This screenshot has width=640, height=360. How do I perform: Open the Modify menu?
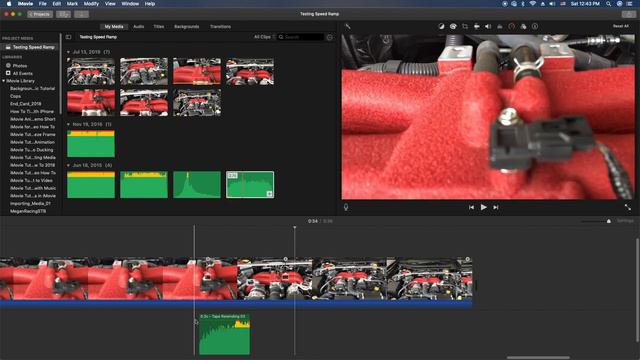pos(91,4)
